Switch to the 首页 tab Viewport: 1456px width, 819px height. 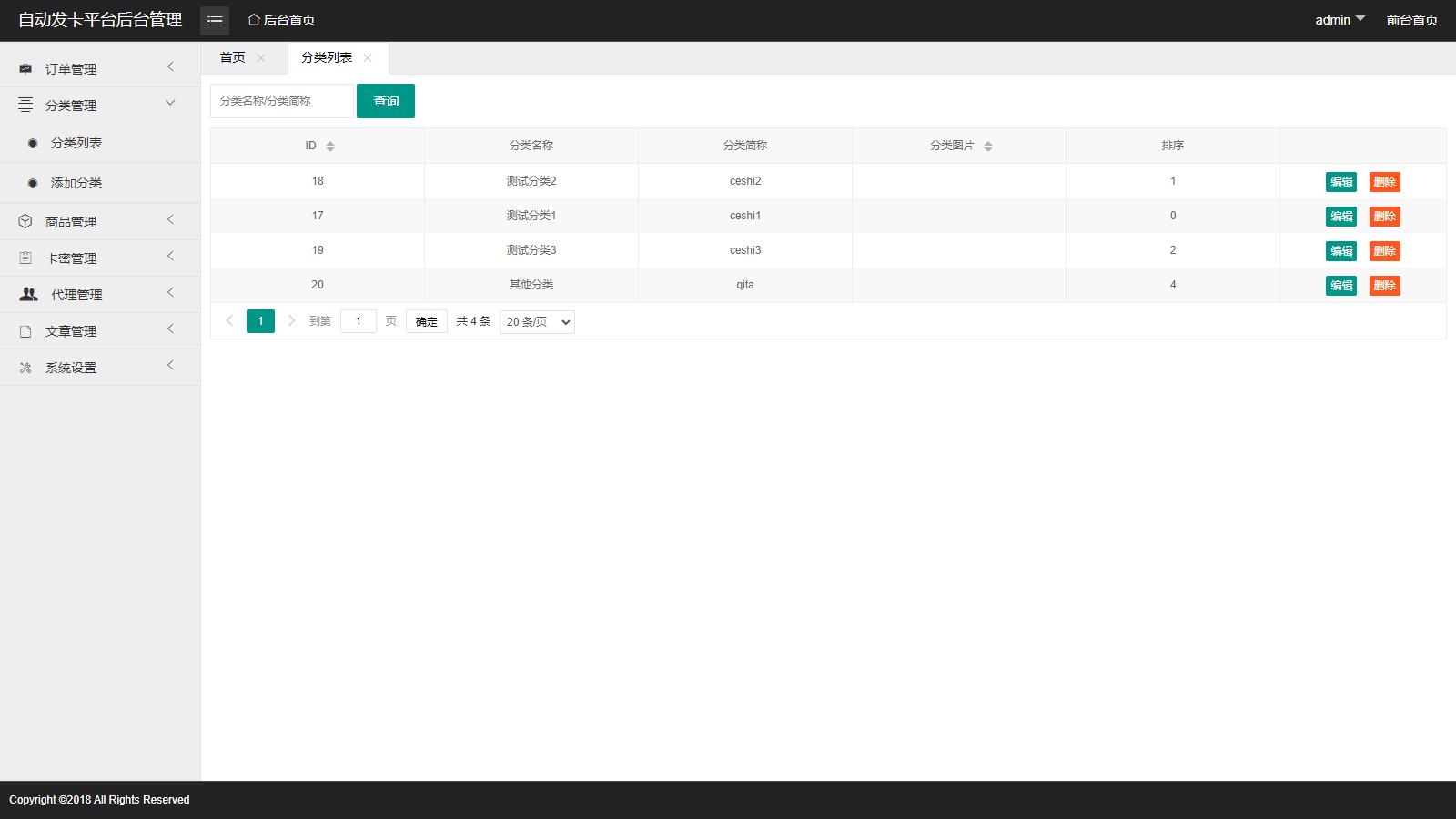click(x=233, y=57)
